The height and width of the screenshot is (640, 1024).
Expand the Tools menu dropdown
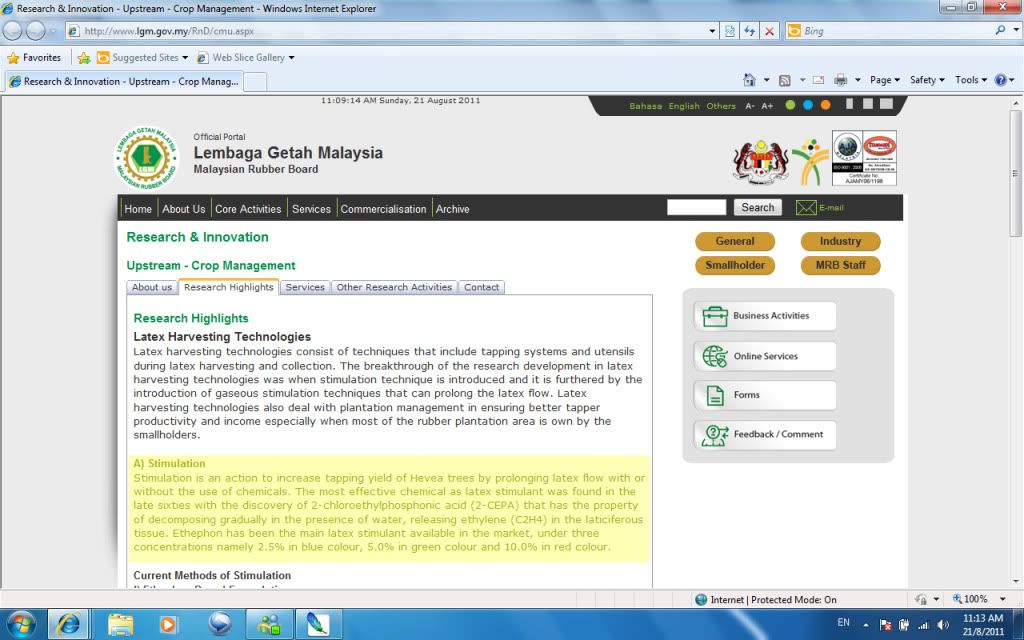pos(970,80)
